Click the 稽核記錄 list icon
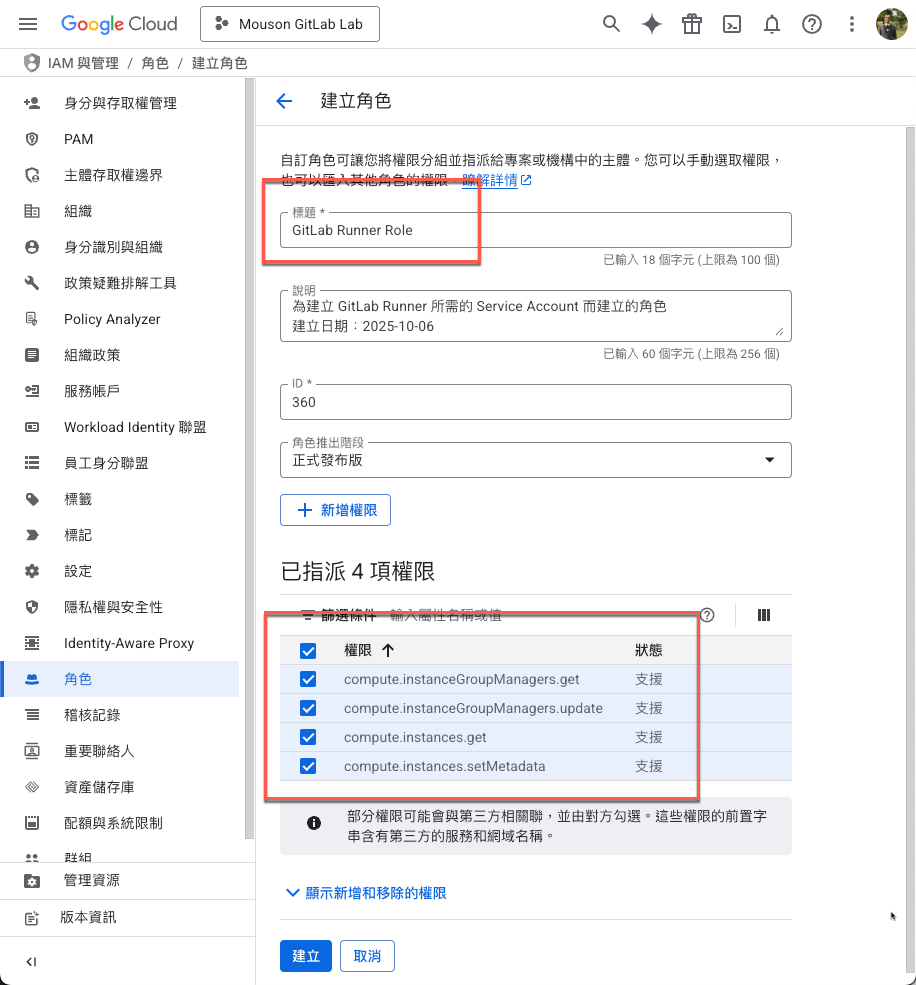Viewport: 916px width, 985px height. pos(31,715)
